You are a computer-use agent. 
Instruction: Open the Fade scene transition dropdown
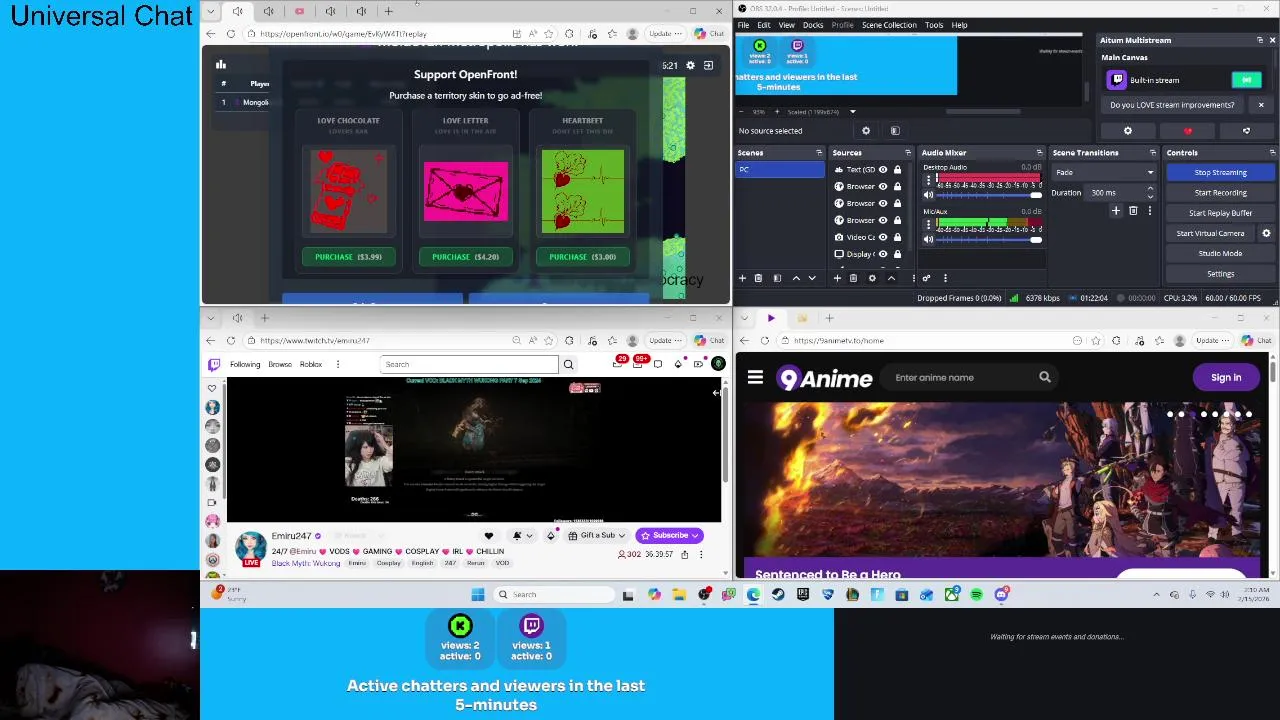[x=1104, y=172]
